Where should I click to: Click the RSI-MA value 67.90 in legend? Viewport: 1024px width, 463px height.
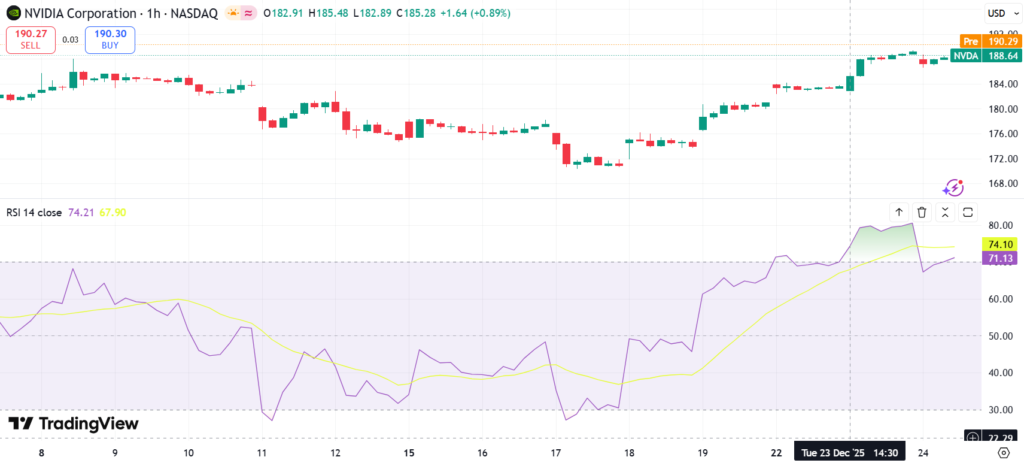tap(113, 212)
